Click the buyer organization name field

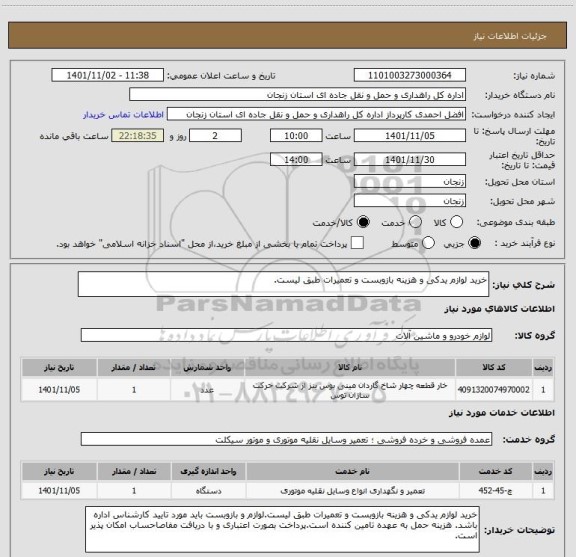[x=298, y=95]
